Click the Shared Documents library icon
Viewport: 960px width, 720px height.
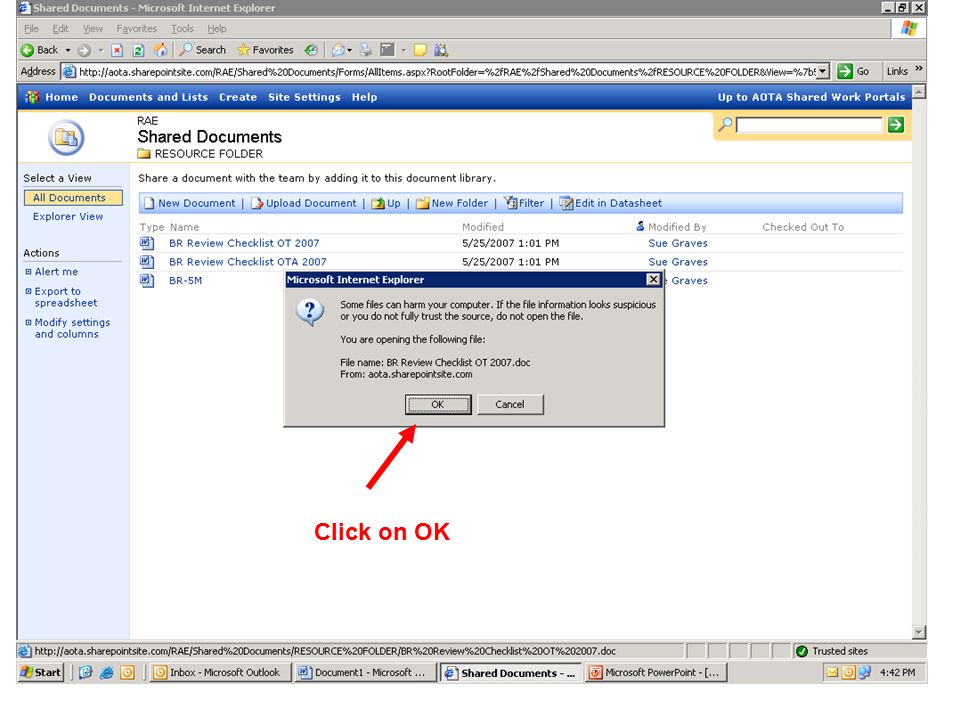pyautogui.click(x=66, y=138)
